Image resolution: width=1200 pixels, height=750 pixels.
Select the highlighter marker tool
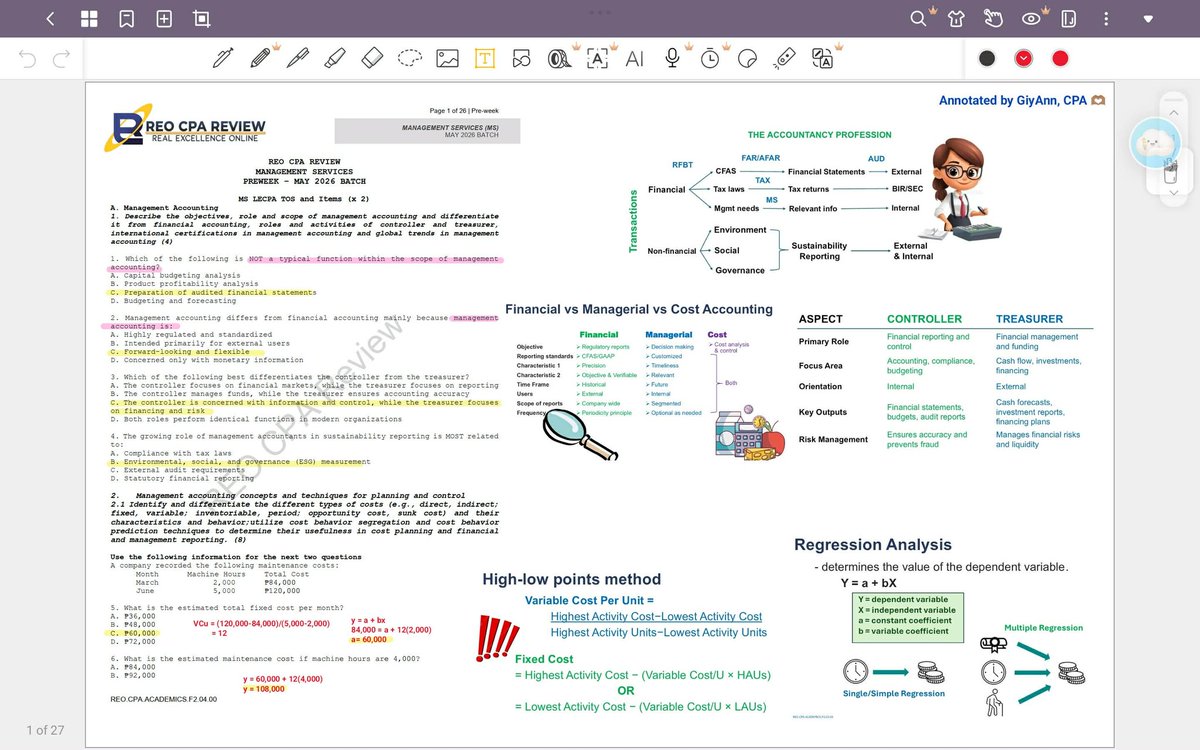point(335,58)
